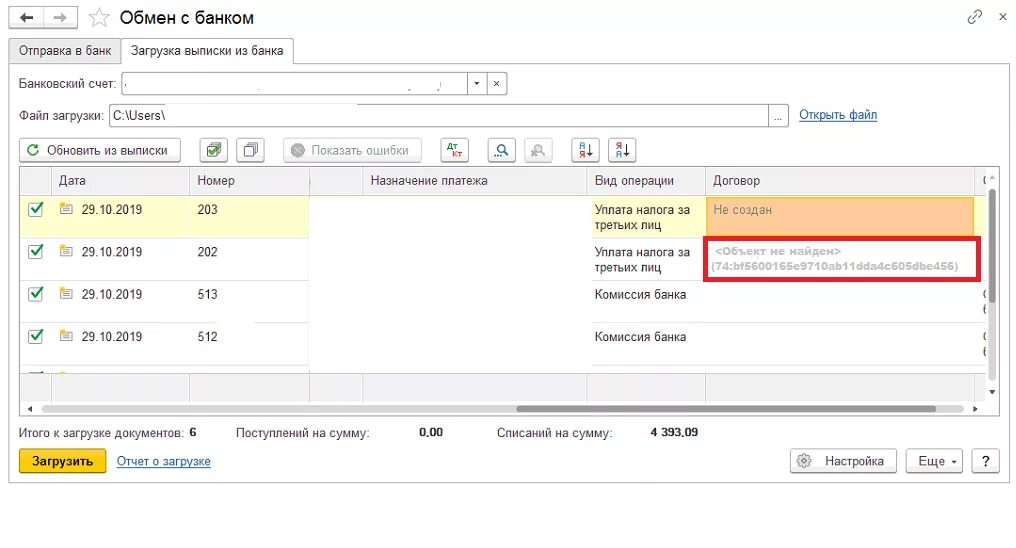Click the Номер column header

(x=249, y=181)
